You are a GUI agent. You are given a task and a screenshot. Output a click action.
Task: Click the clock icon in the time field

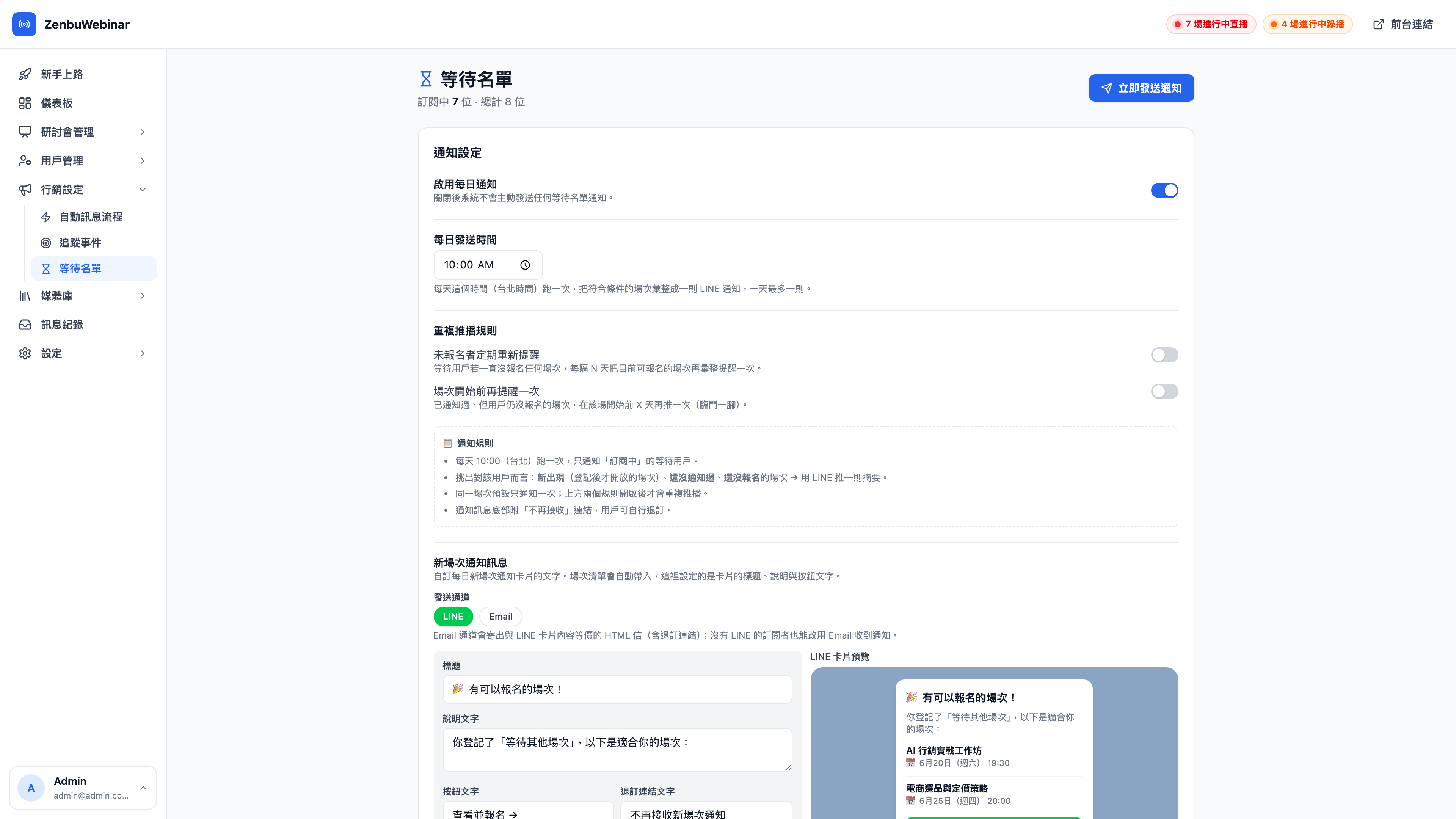click(525, 265)
